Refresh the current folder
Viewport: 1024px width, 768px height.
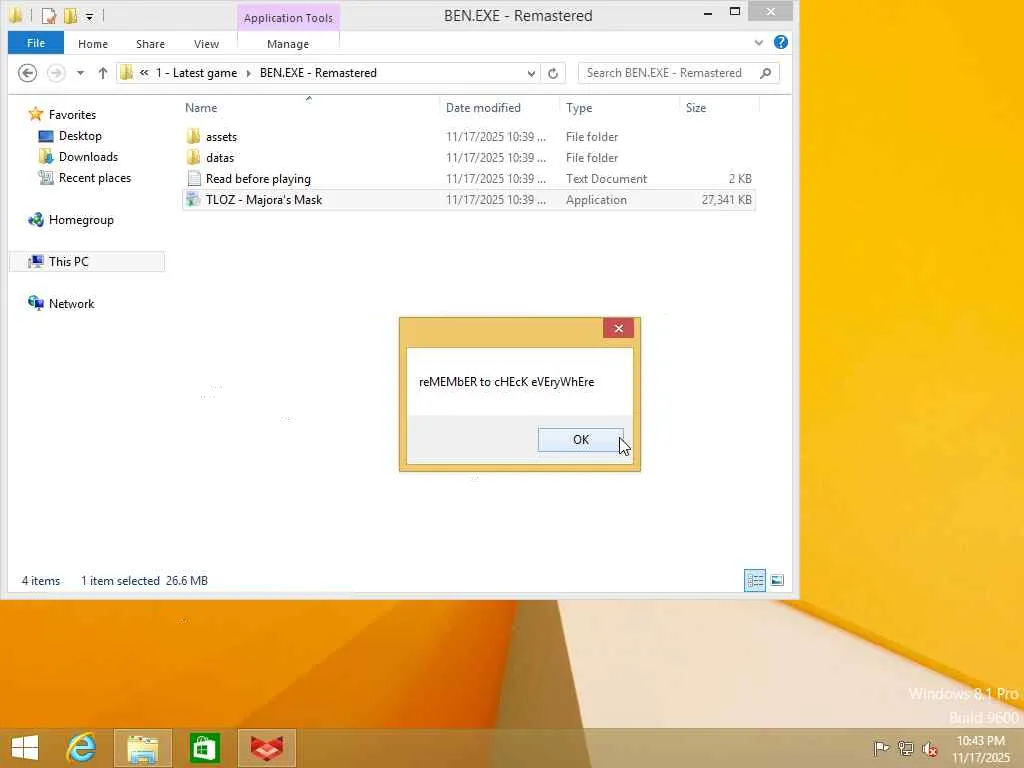point(553,73)
